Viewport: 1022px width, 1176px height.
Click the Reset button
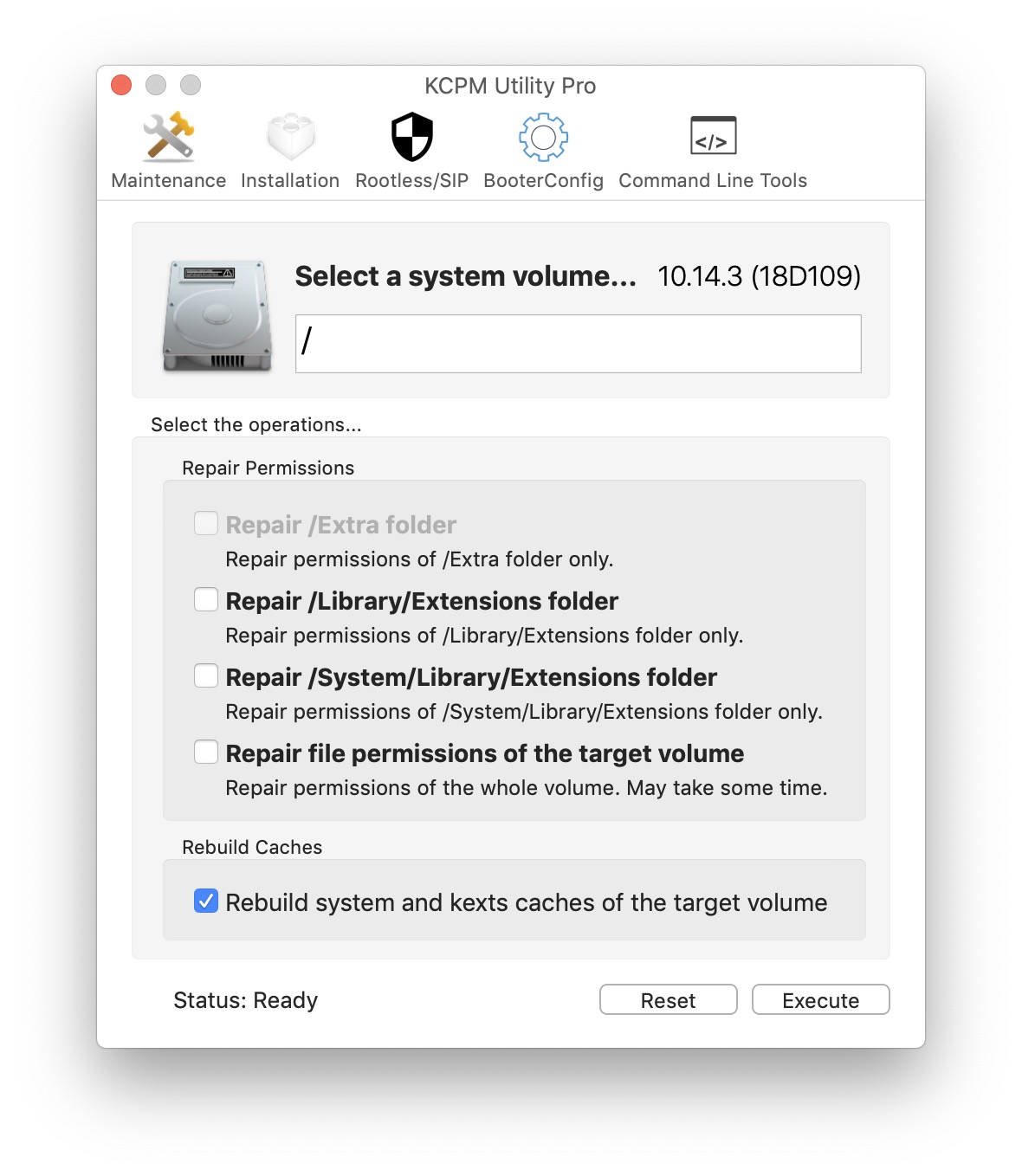(669, 999)
